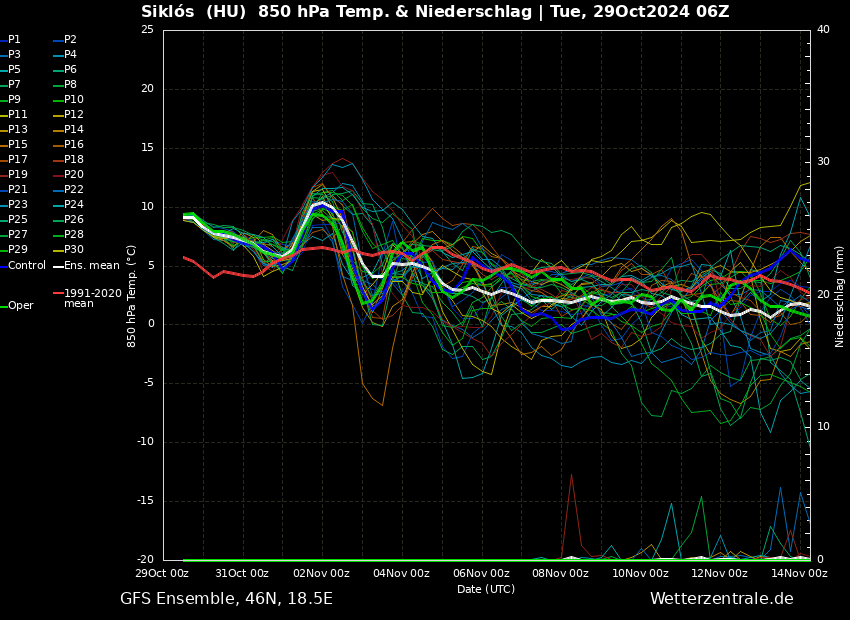The height and width of the screenshot is (620, 850).
Task: Click the 850 hPa Temp. (°C) axis label
Action: click(x=132, y=296)
